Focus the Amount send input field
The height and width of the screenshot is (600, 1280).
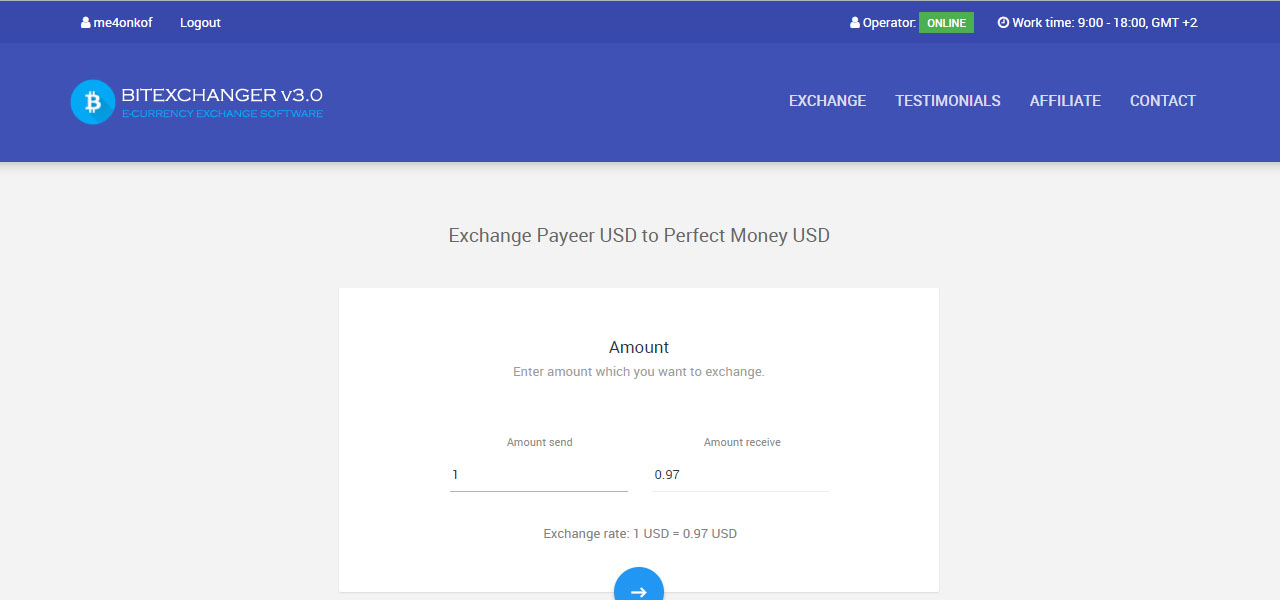(x=539, y=475)
